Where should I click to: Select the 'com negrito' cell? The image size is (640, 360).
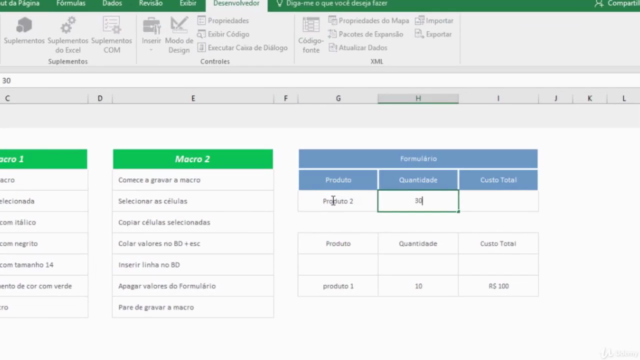(x=44, y=244)
